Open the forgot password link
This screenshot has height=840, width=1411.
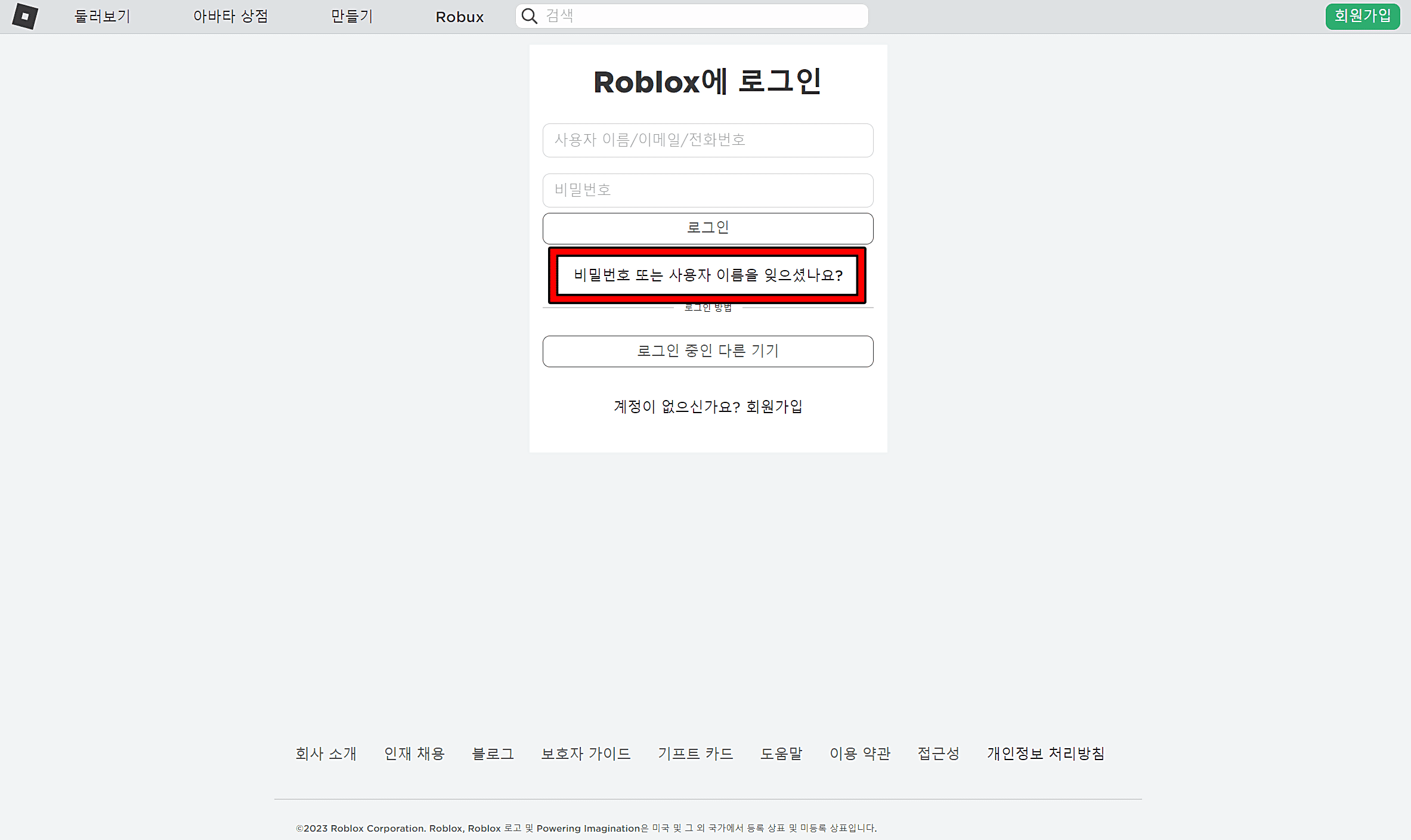tap(707, 275)
